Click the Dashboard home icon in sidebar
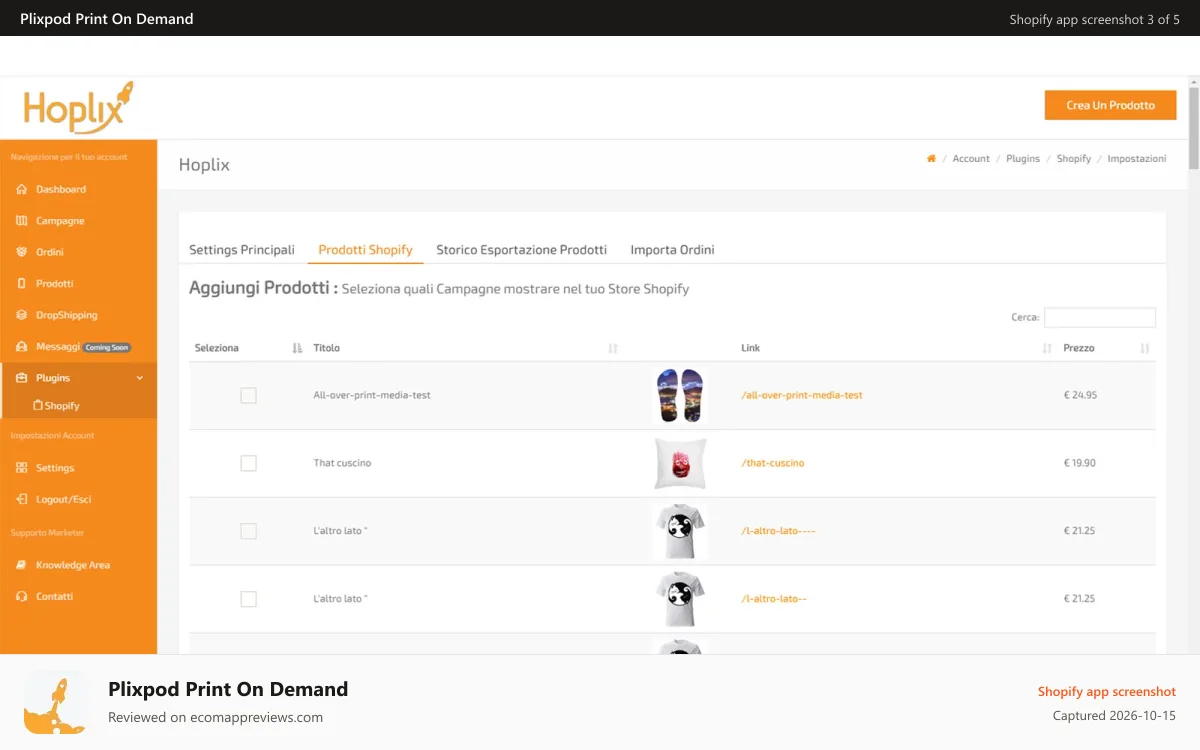Screen dimensions: 1200x750 [22, 189]
